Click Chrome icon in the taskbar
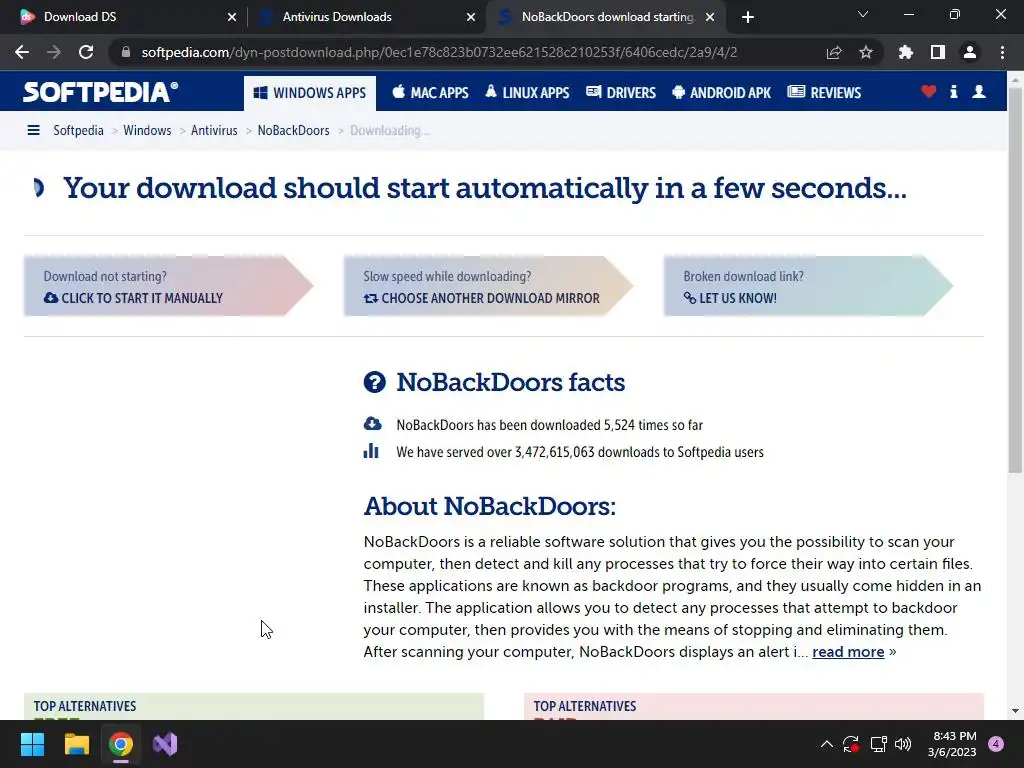The width and height of the screenshot is (1024, 768). pyautogui.click(x=121, y=744)
